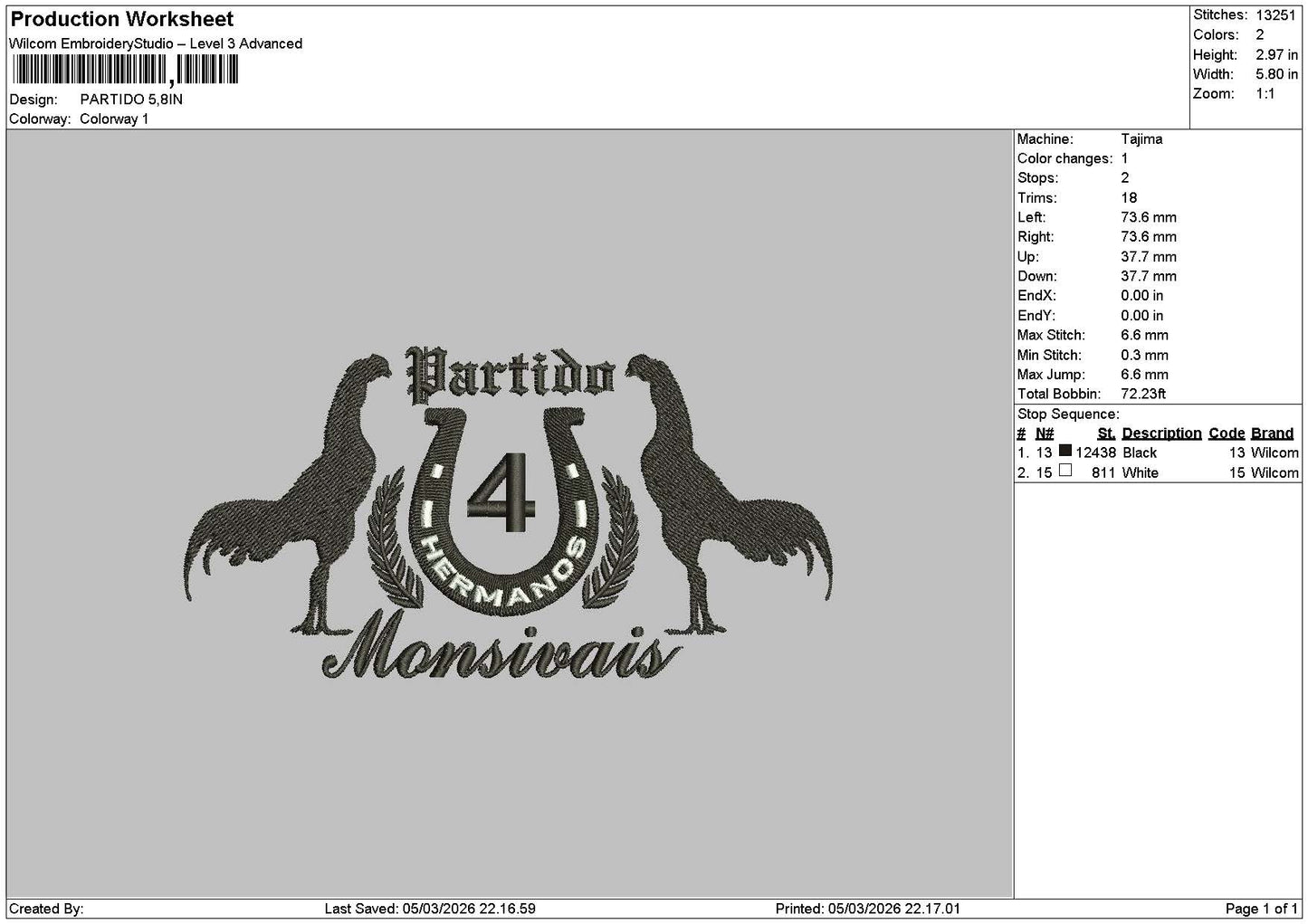The image size is (1308, 924).
Task: Click stitch count 12438 in the Black row
Action: [x=1095, y=452]
